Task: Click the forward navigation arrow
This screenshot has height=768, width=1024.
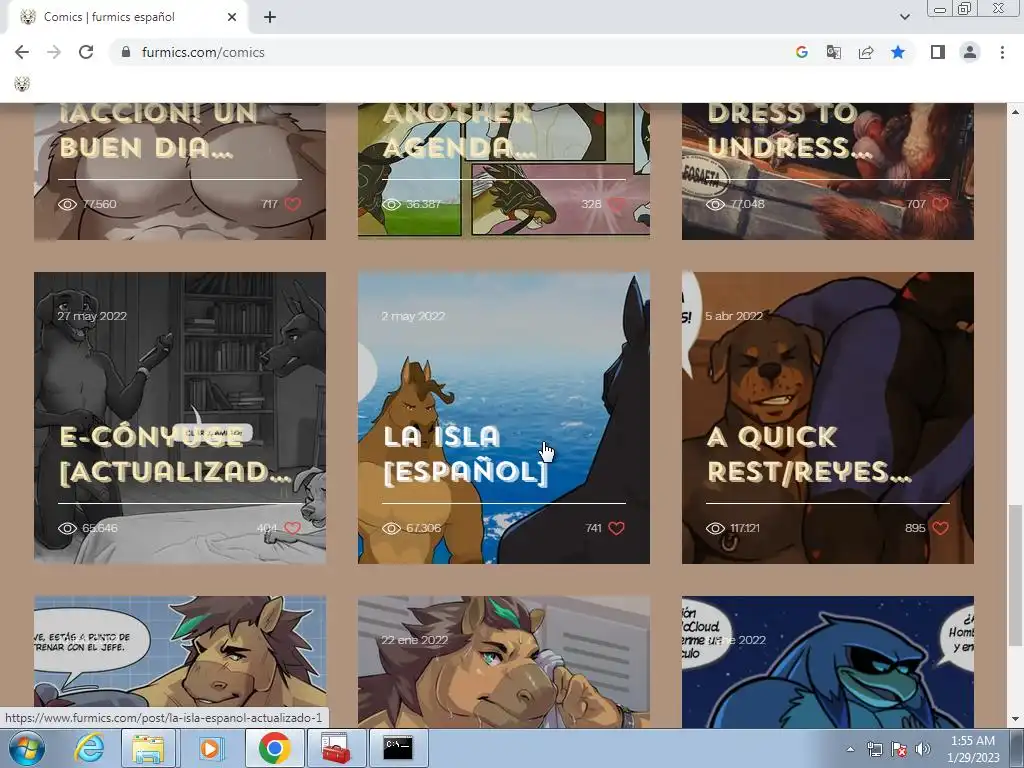Action: coord(54,52)
